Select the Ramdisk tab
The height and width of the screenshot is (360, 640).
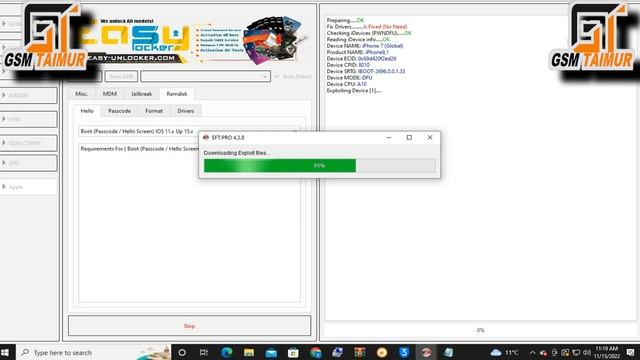point(177,94)
